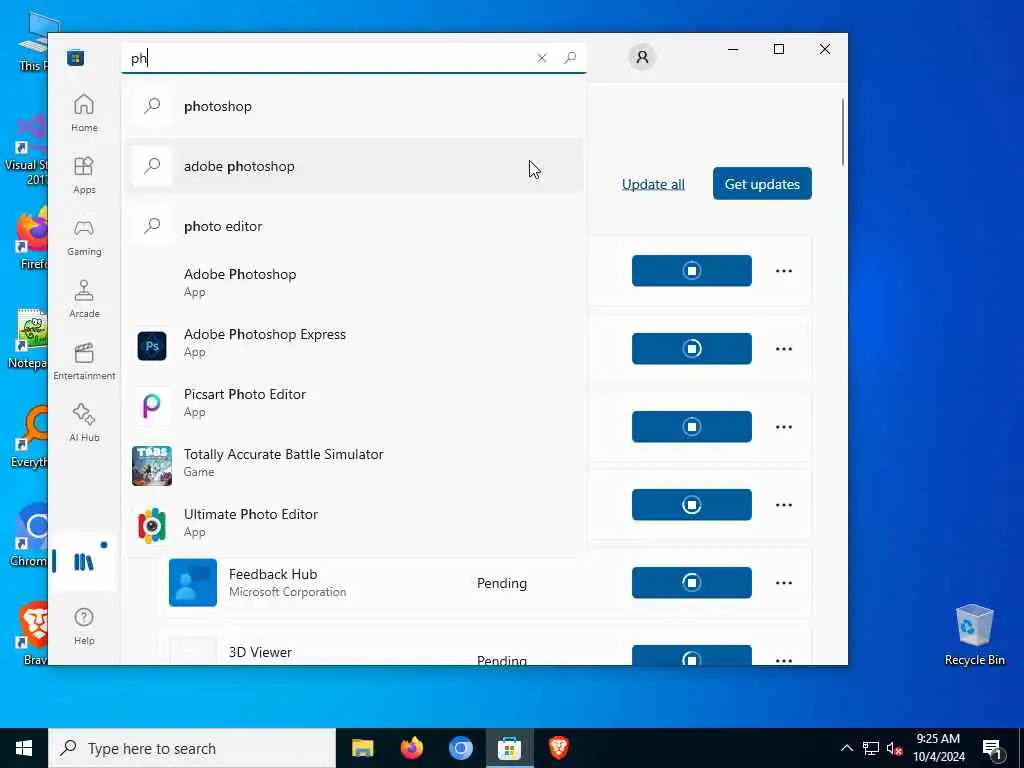This screenshot has height=768, width=1024.
Task: Open more options for 3D Viewer
Action: [x=784, y=659]
